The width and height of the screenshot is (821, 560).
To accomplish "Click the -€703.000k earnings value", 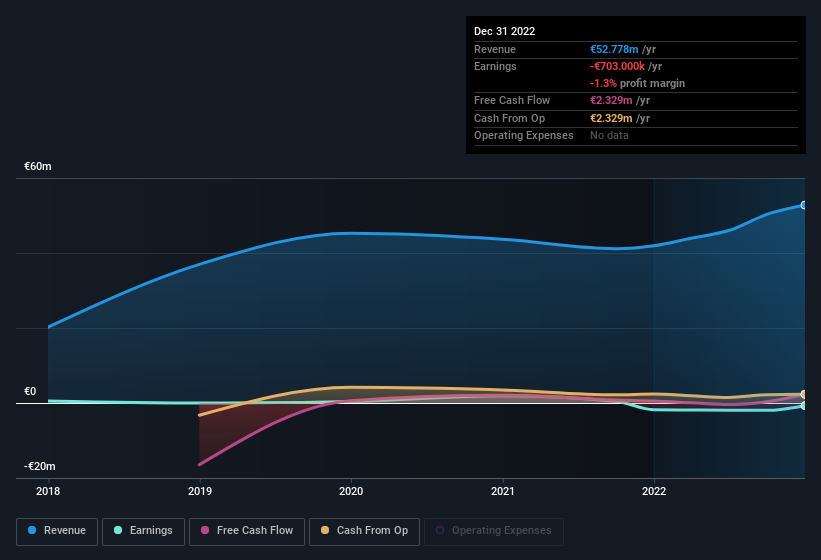I will pos(617,66).
